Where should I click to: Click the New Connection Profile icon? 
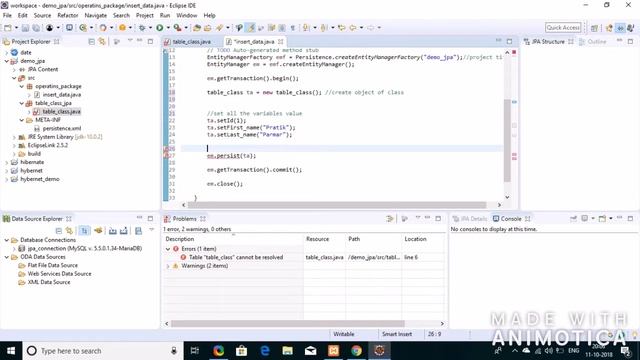98,231
